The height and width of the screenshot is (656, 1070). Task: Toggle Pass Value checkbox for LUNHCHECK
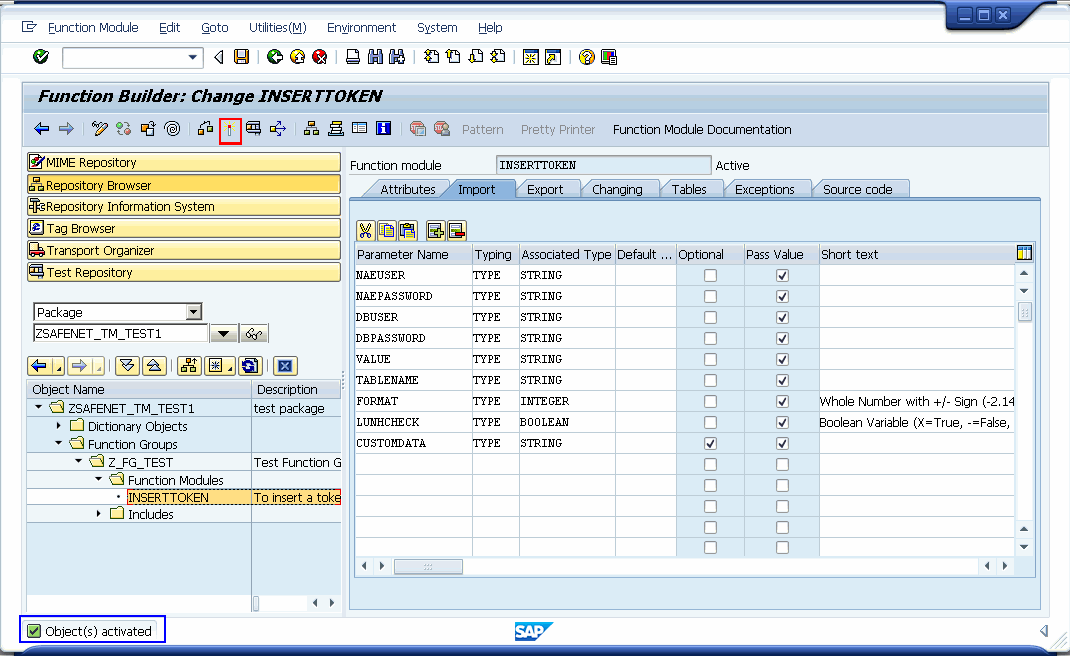click(782, 423)
